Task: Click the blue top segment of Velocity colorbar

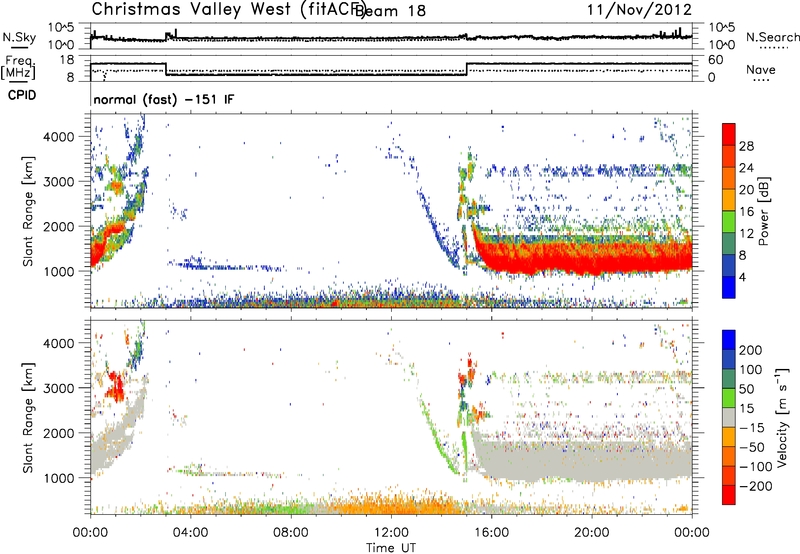Action: (x=729, y=340)
